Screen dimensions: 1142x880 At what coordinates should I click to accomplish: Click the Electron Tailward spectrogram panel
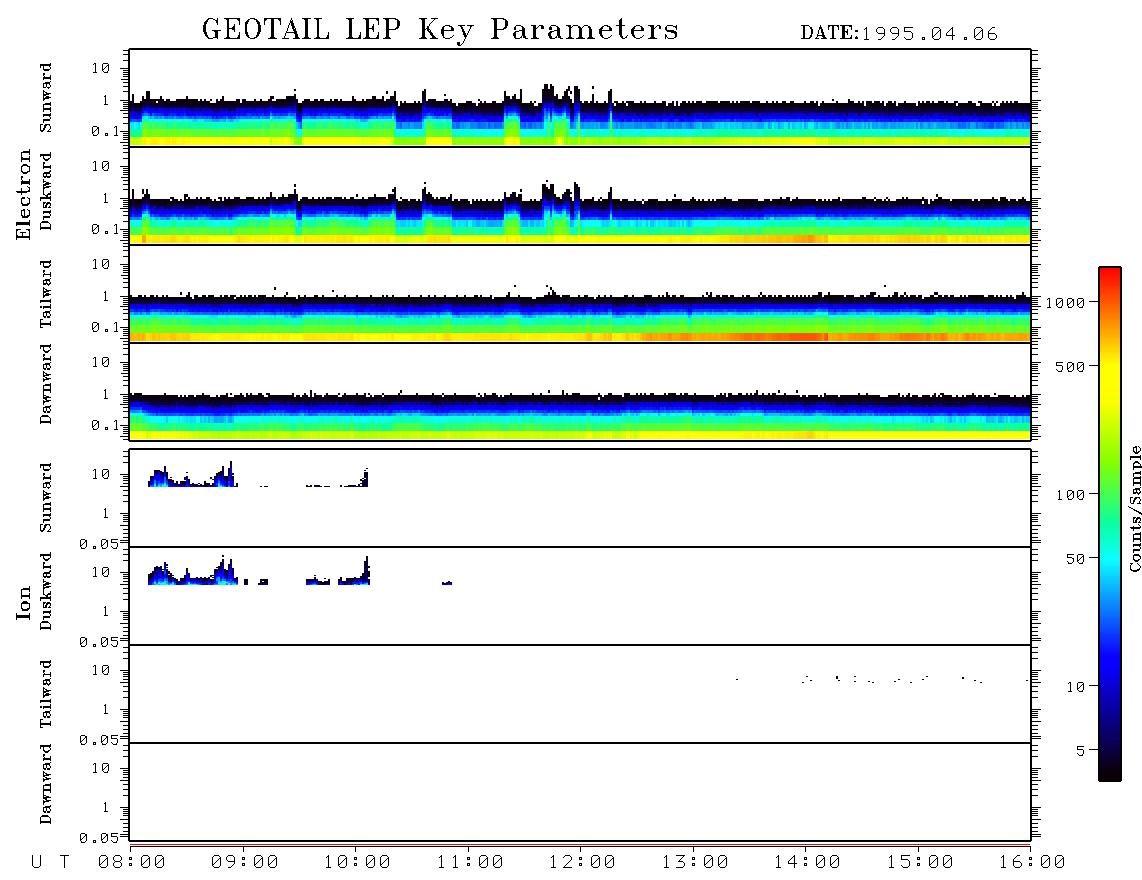(x=580, y=294)
